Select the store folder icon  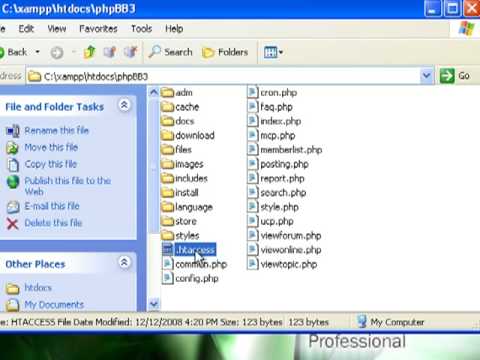click(168, 221)
